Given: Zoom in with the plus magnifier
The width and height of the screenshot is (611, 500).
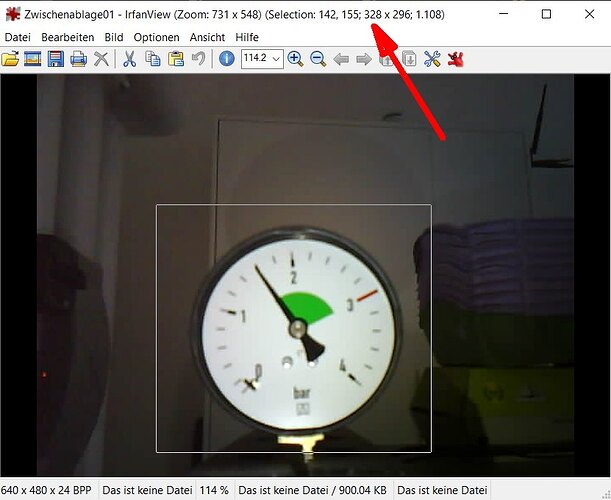Looking at the screenshot, I should click(x=295, y=59).
